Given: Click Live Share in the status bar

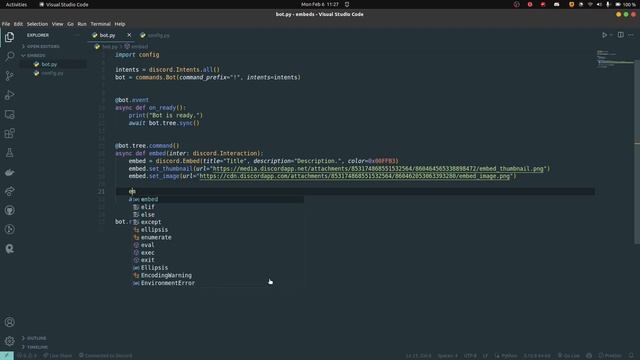Looking at the screenshot, I should [x=58, y=356].
